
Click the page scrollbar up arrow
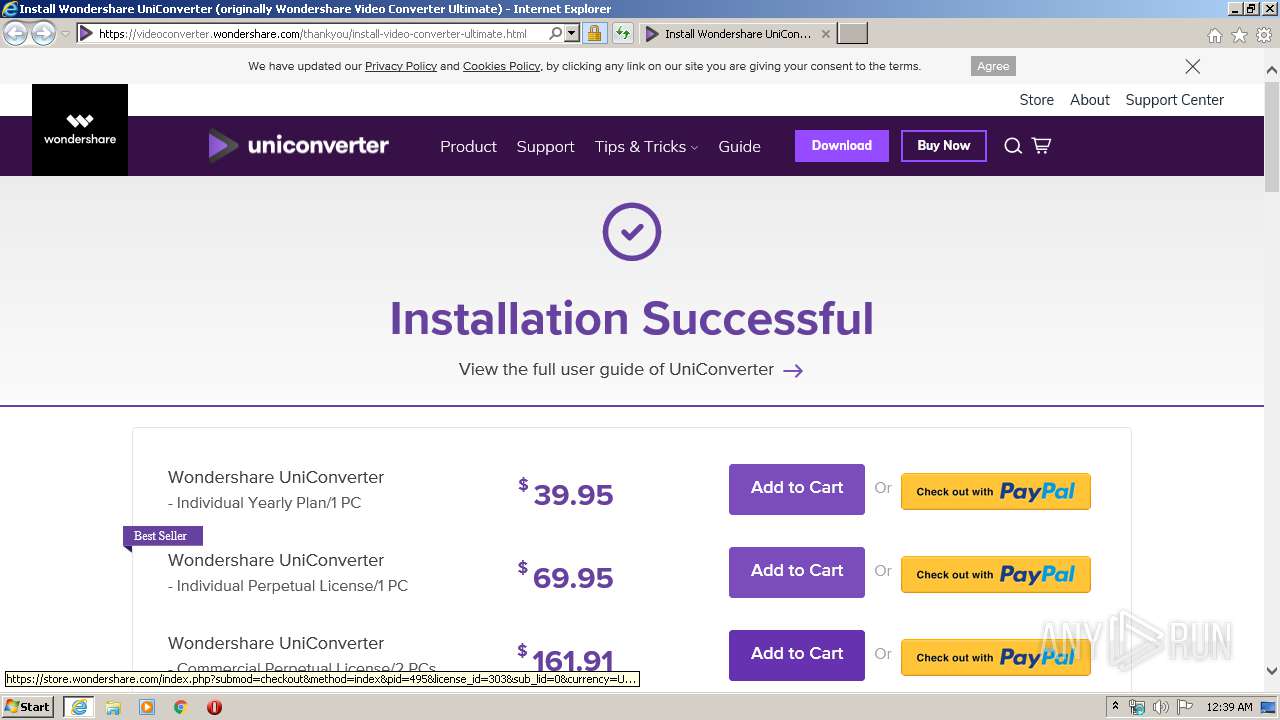[x=1272, y=70]
